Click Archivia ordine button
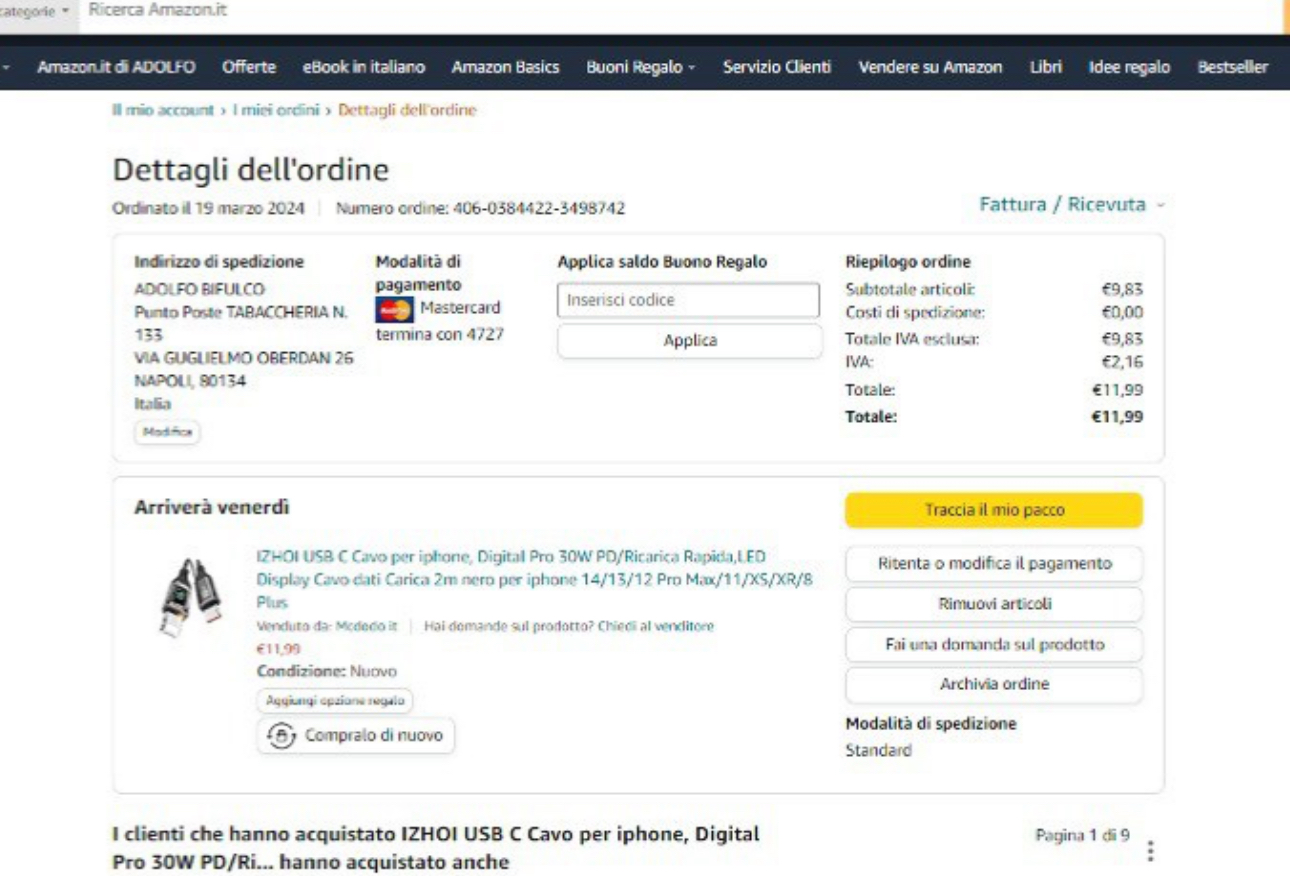The image size is (1290, 876). [993, 685]
